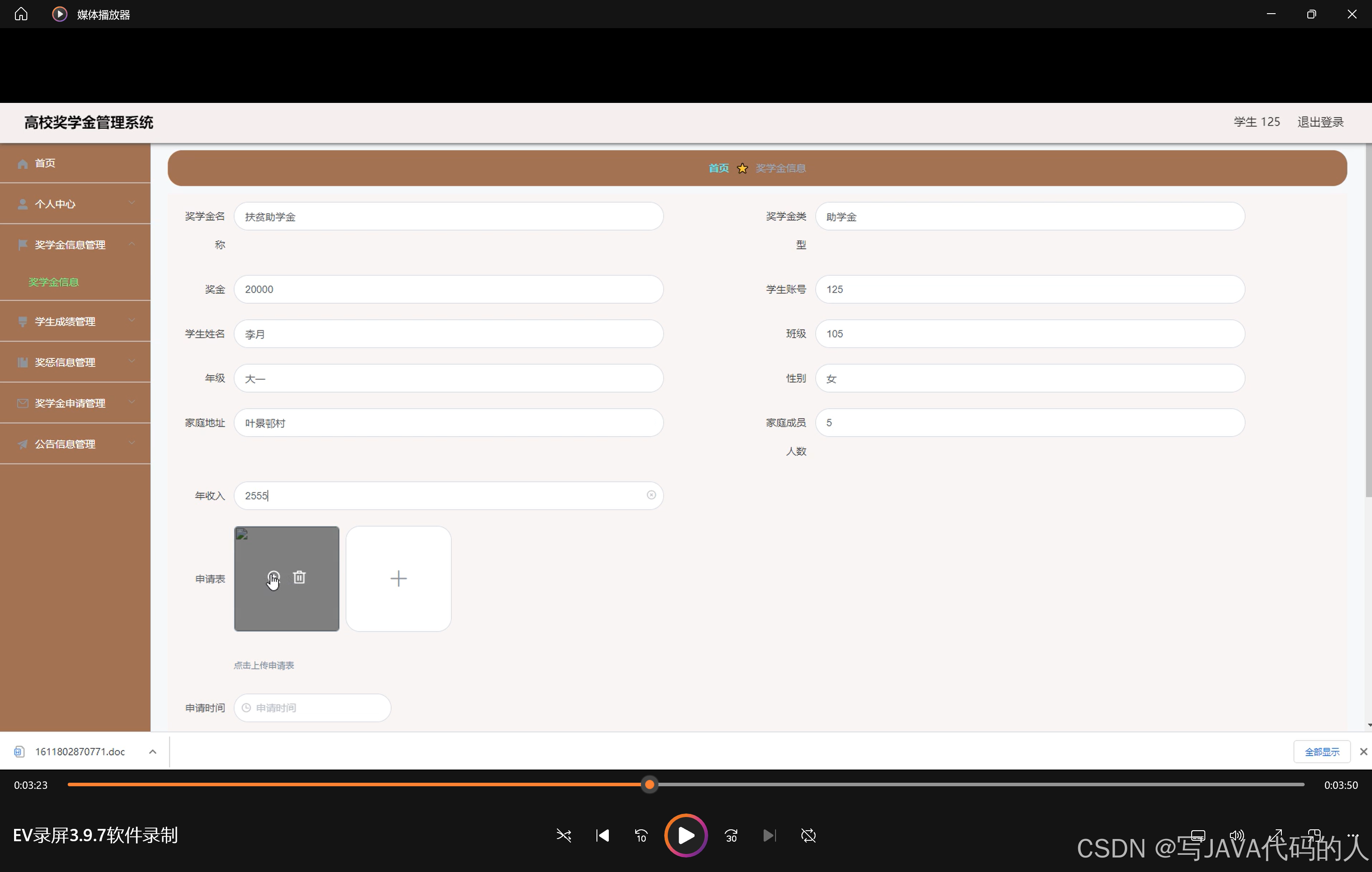Click the 性别 field showing 女
Image resolution: width=1372 pixels, height=872 pixels.
(1030, 378)
